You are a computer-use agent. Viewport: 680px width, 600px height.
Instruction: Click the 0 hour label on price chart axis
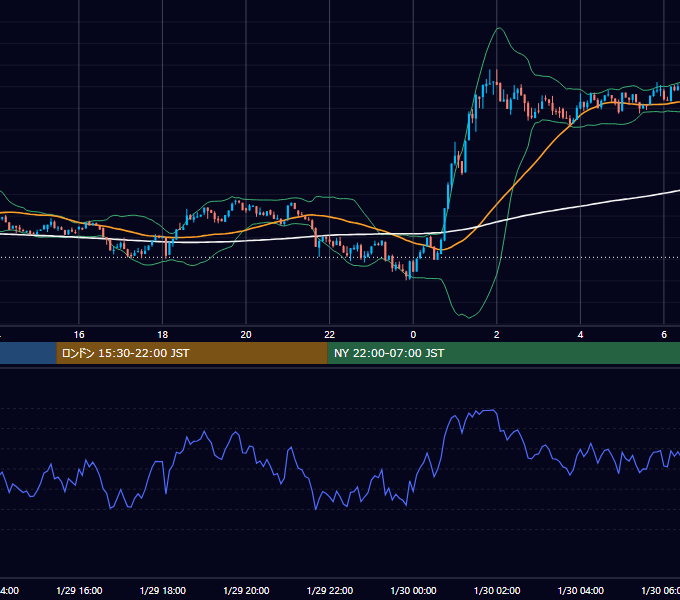click(413, 335)
